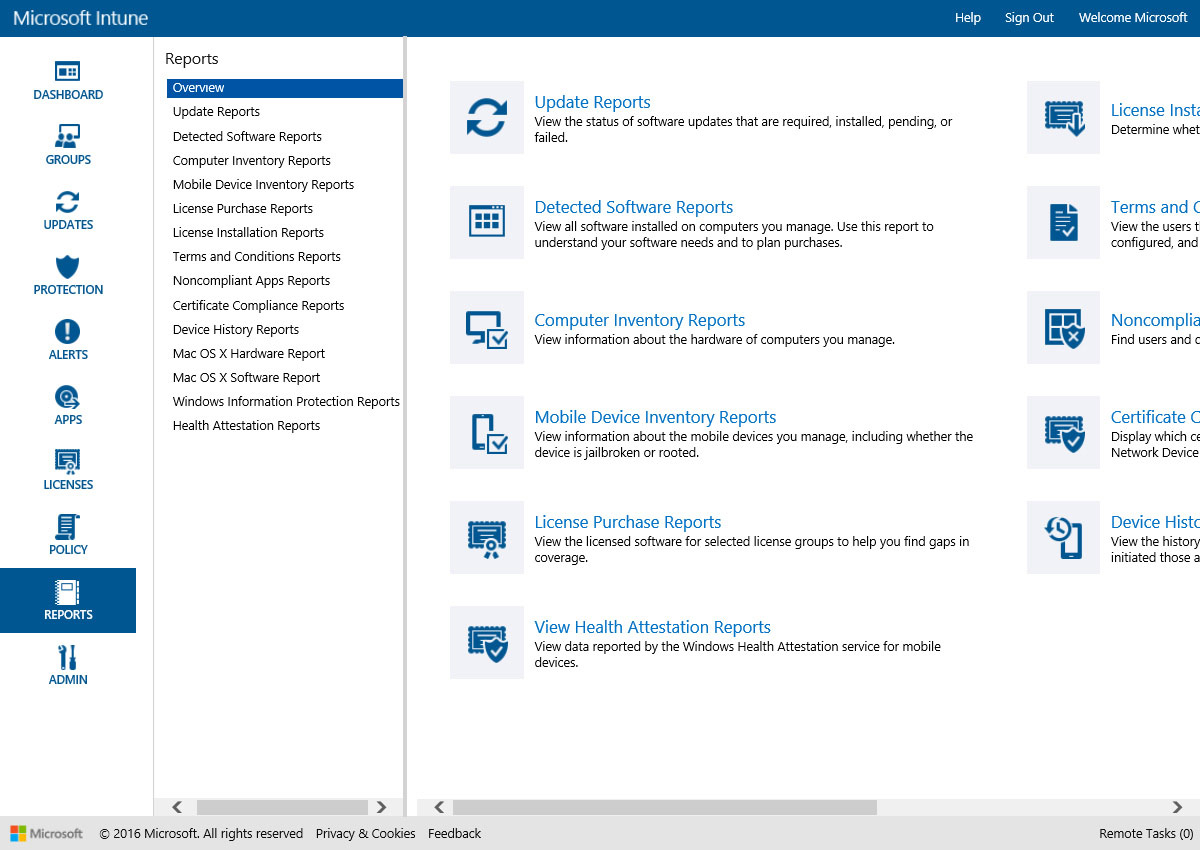The height and width of the screenshot is (850, 1200).
Task: Click the Certificate Compliance icon tile
Action: 1064,432
